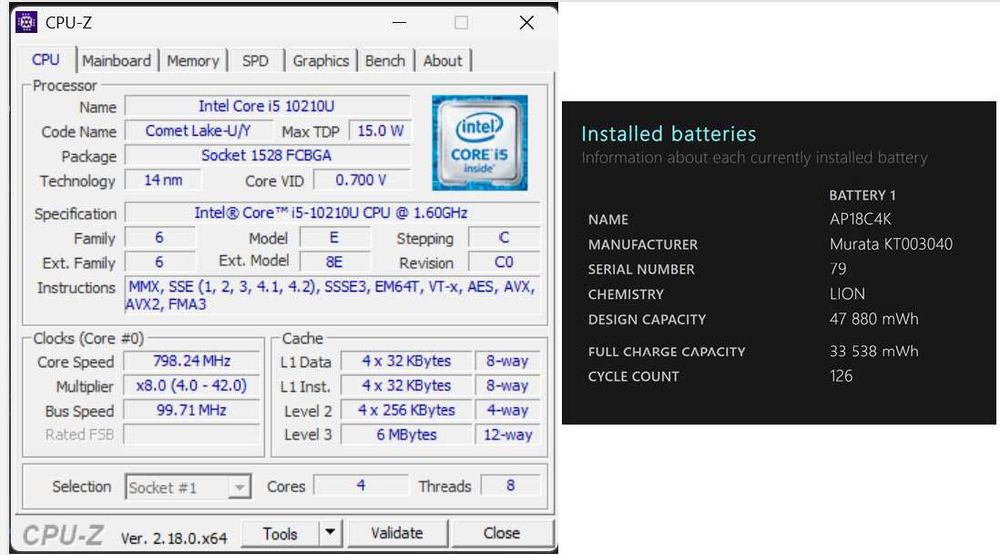Close the CPU-Z window with the X
This screenshot has height=555, width=1000.
527,23
